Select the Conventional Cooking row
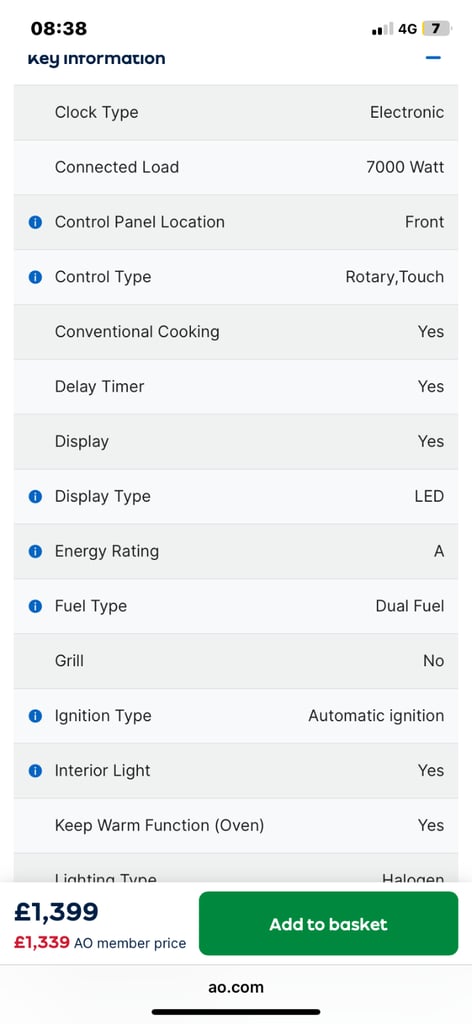 tap(236, 332)
